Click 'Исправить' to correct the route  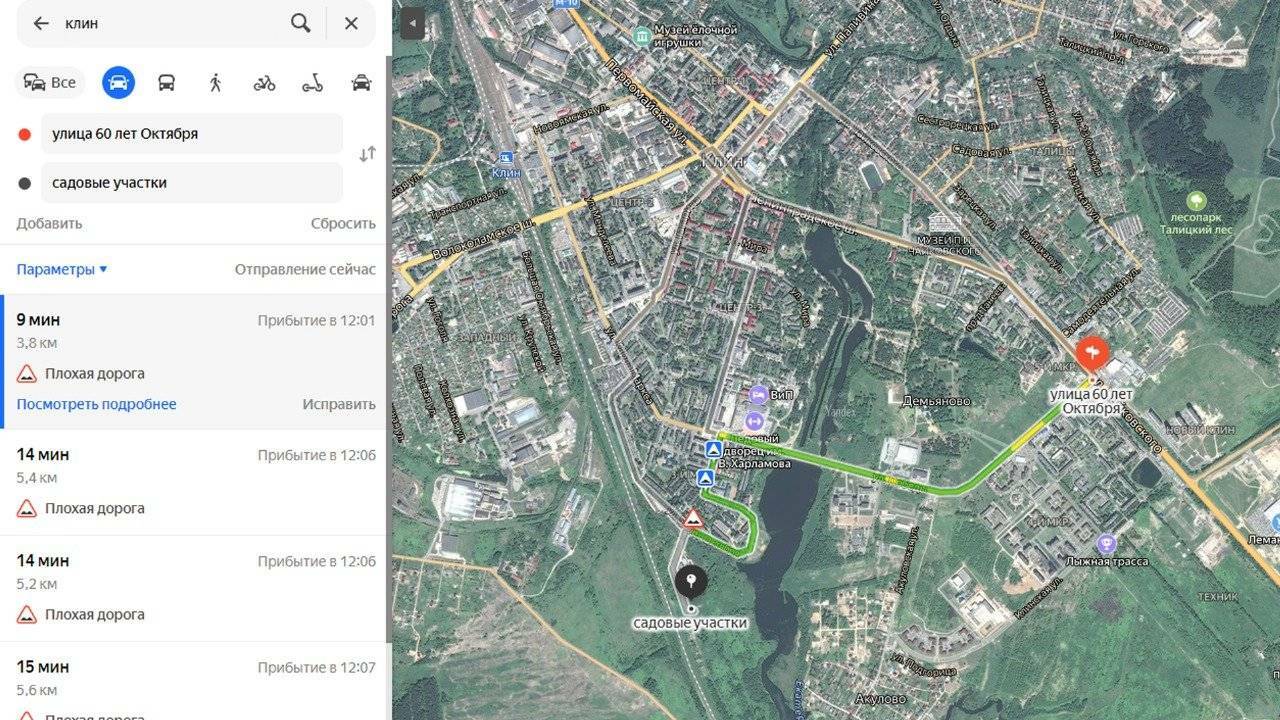[x=339, y=404]
